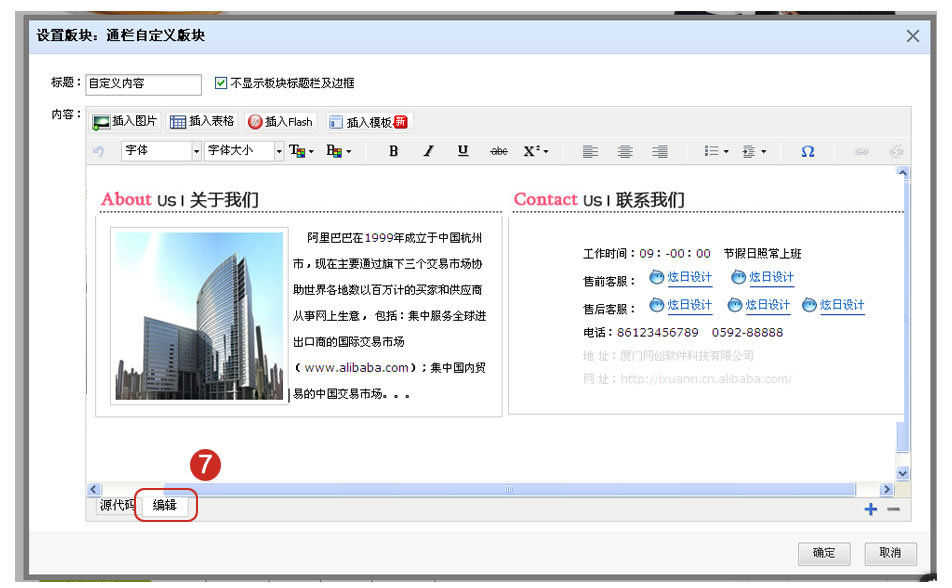Click the Insert Table (插入表格) button
Image resolution: width=952 pixels, height=588 pixels.
202,121
